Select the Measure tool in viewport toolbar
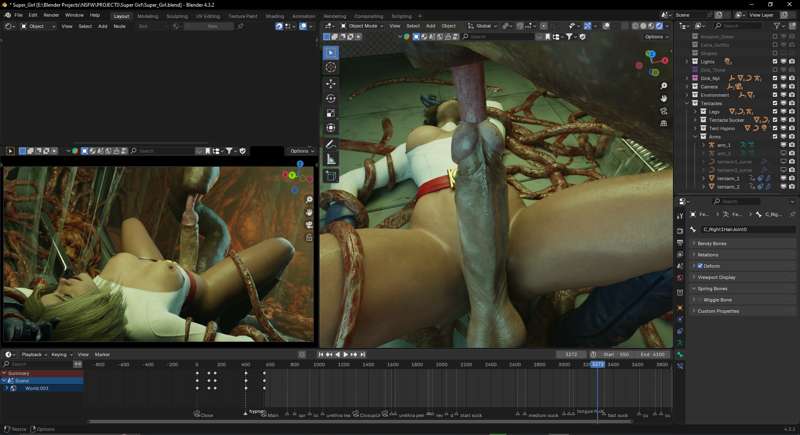Viewport: 800px width, 435px height. pos(330,159)
